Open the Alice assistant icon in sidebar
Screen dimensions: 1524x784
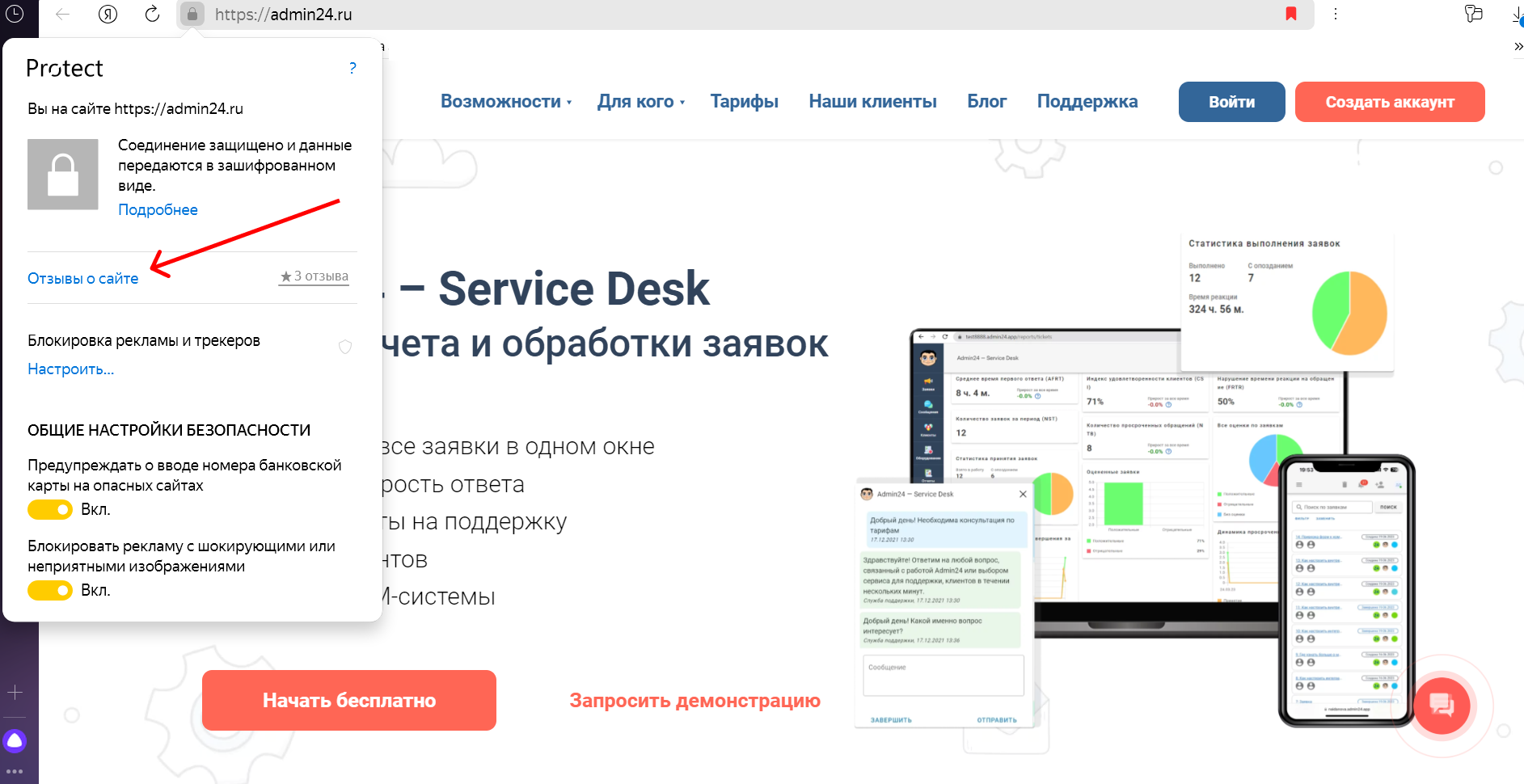(15, 740)
